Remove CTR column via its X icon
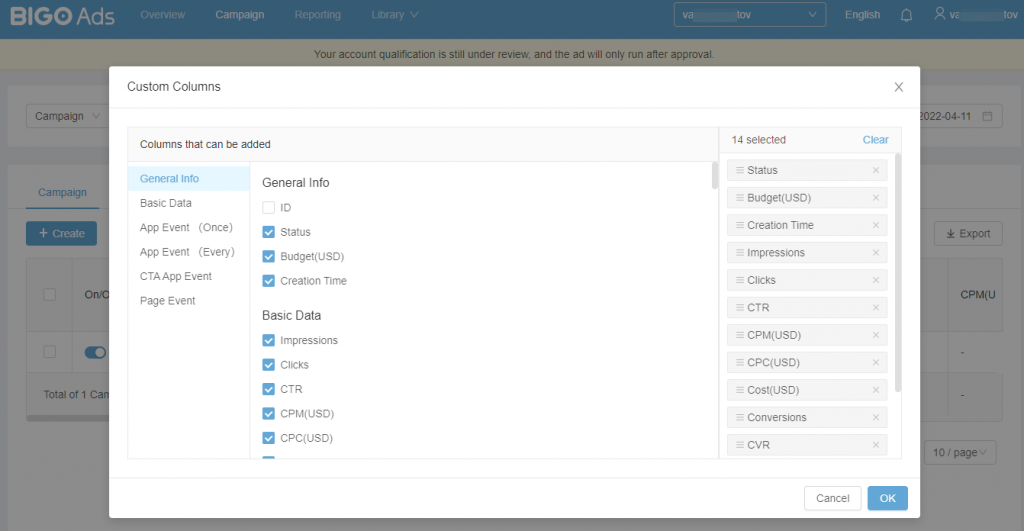The width and height of the screenshot is (1024, 531). (875, 308)
